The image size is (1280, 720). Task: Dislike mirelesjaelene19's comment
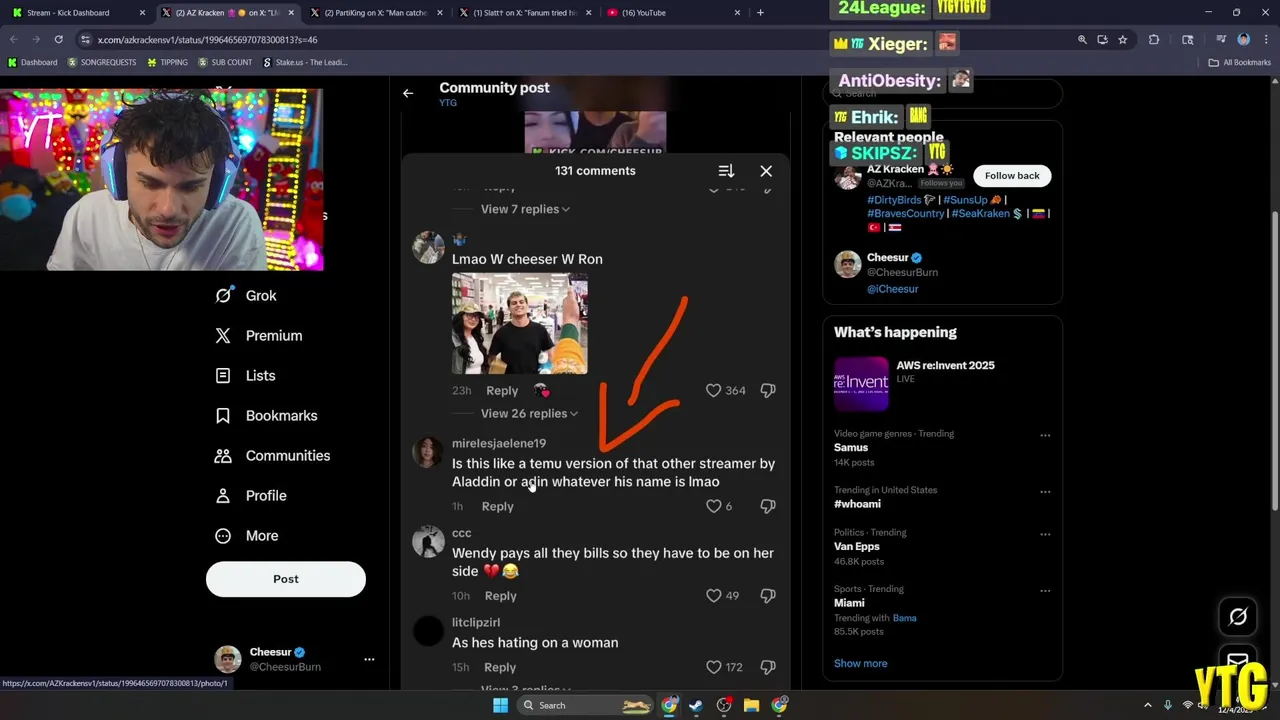pos(768,506)
